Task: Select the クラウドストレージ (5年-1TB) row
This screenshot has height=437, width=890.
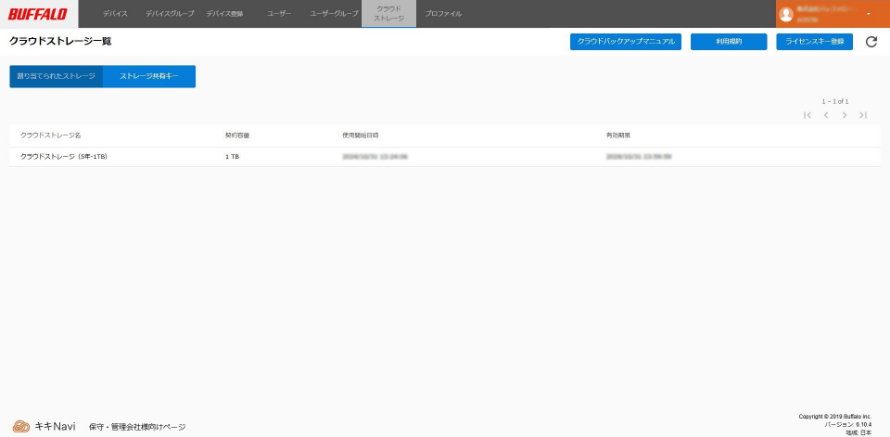Action: pyautogui.click(x=64, y=157)
